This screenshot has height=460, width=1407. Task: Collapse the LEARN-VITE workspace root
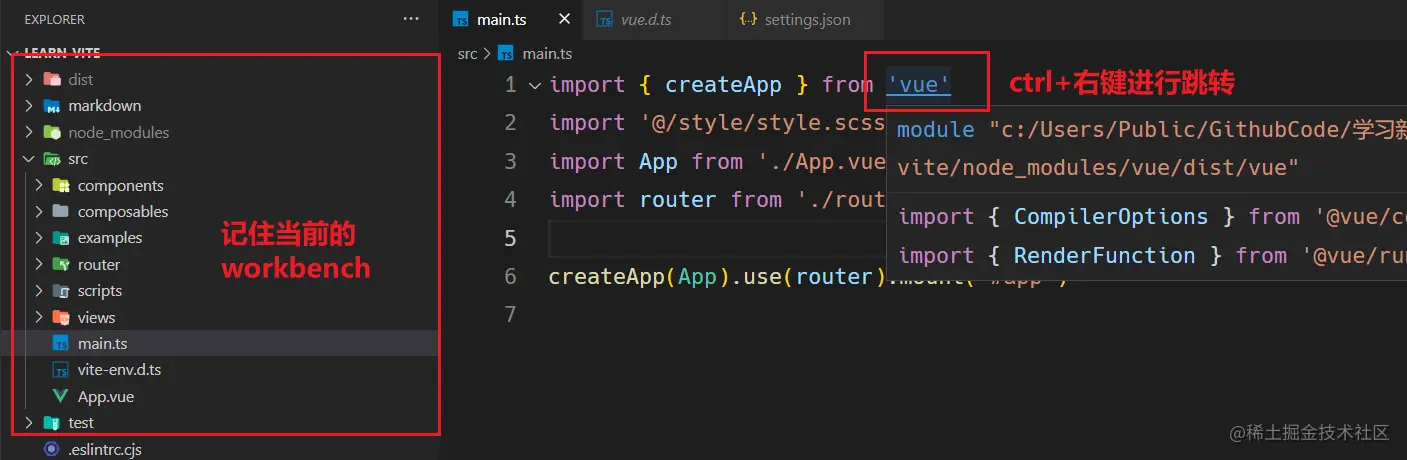(x=13, y=53)
